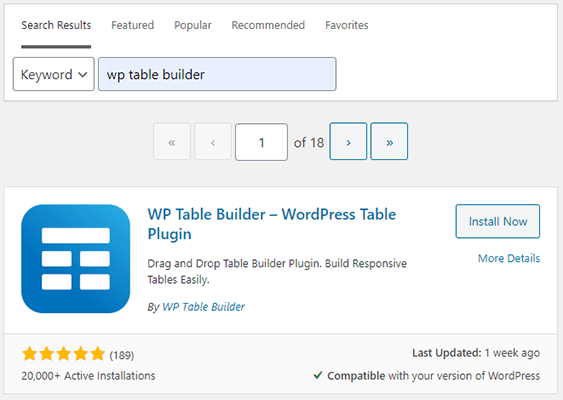The height and width of the screenshot is (400, 563).
Task: Click the plugin description text
Action: pyautogui.click(x=277, y=271)
